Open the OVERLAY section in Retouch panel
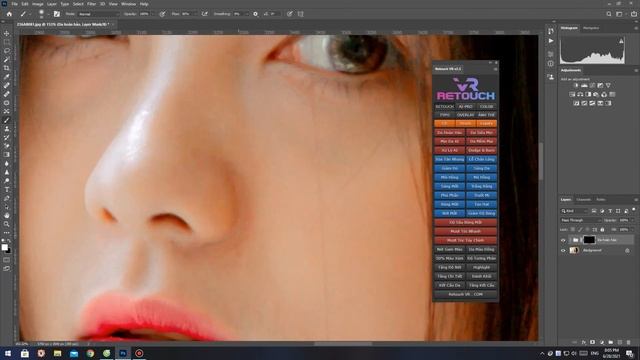Viewport: 640px width, 360px height. tap(465, 115)
